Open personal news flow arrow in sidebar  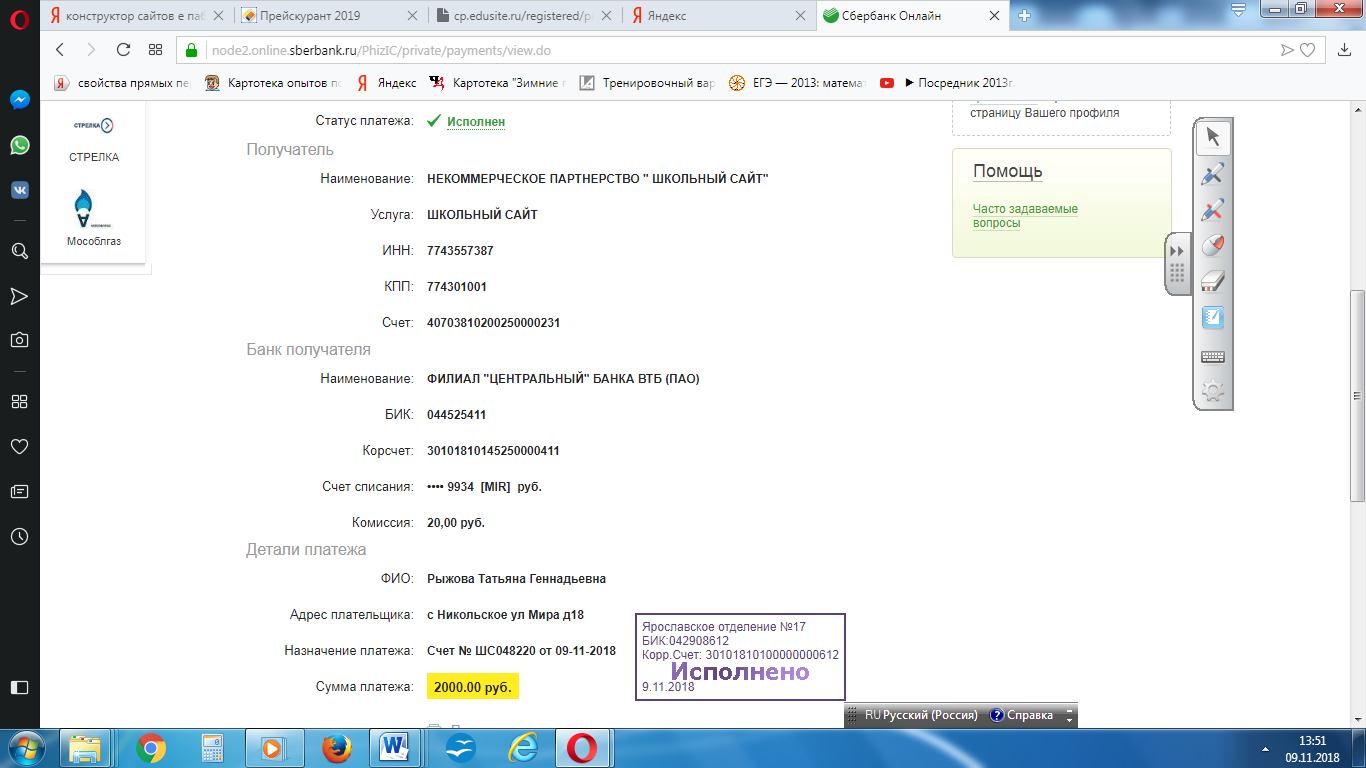click(19, 295)
